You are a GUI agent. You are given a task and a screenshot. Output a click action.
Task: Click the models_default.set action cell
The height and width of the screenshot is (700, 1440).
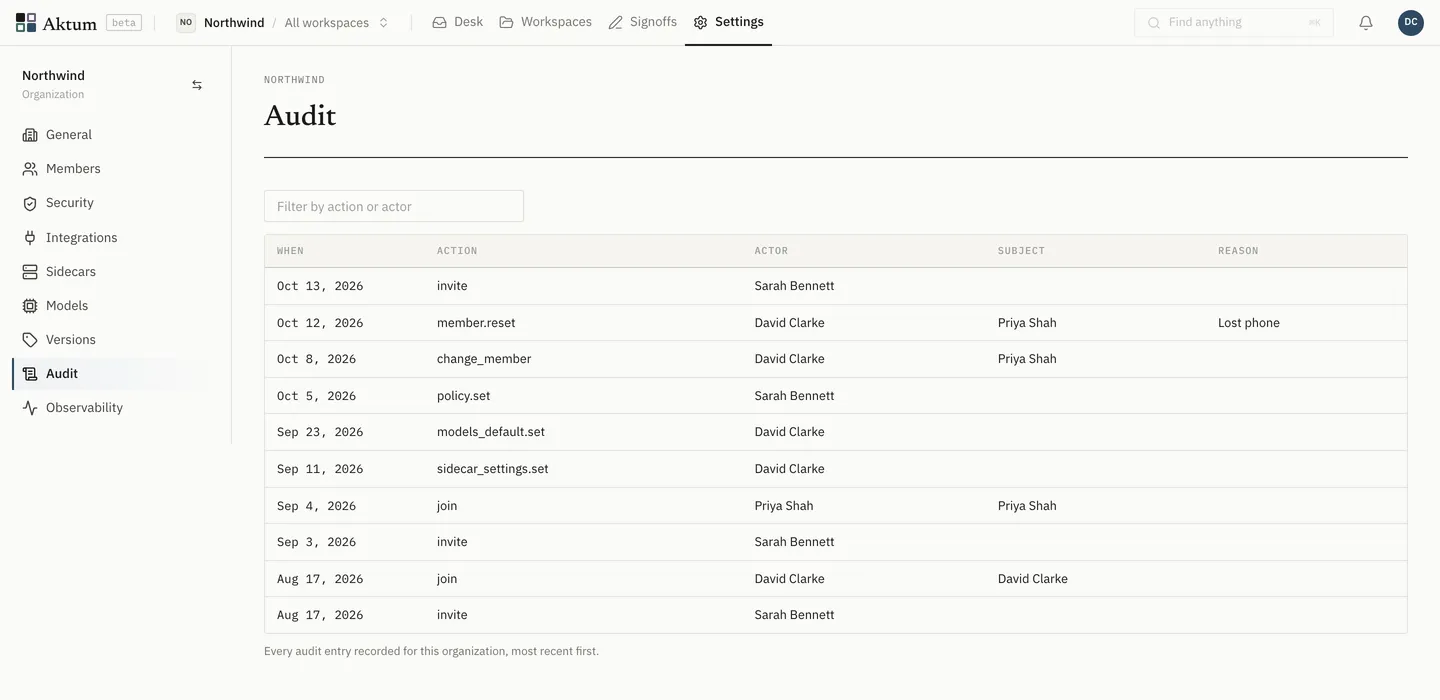(491, 432)
